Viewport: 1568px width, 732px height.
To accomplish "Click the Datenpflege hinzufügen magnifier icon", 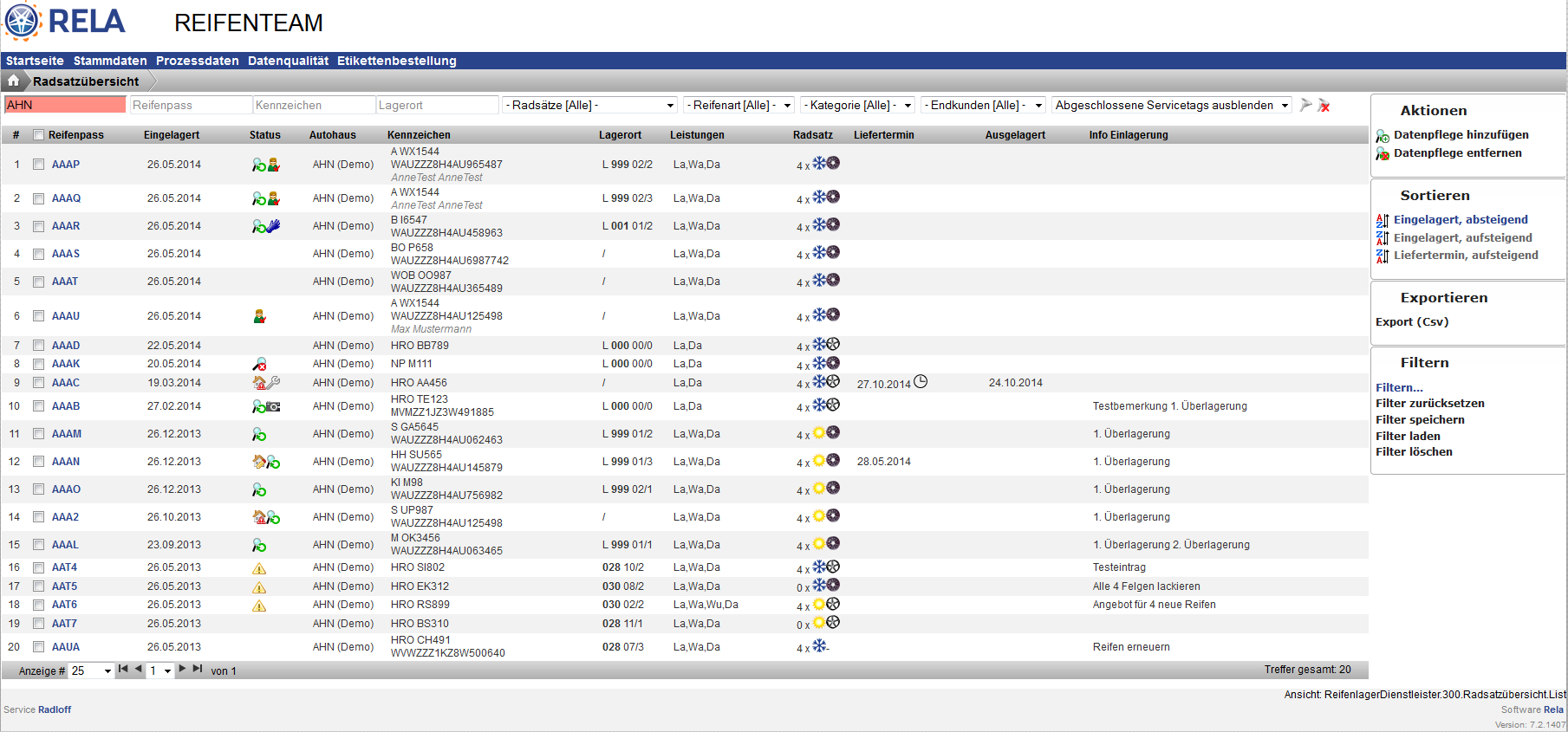I will point(1383,136).
